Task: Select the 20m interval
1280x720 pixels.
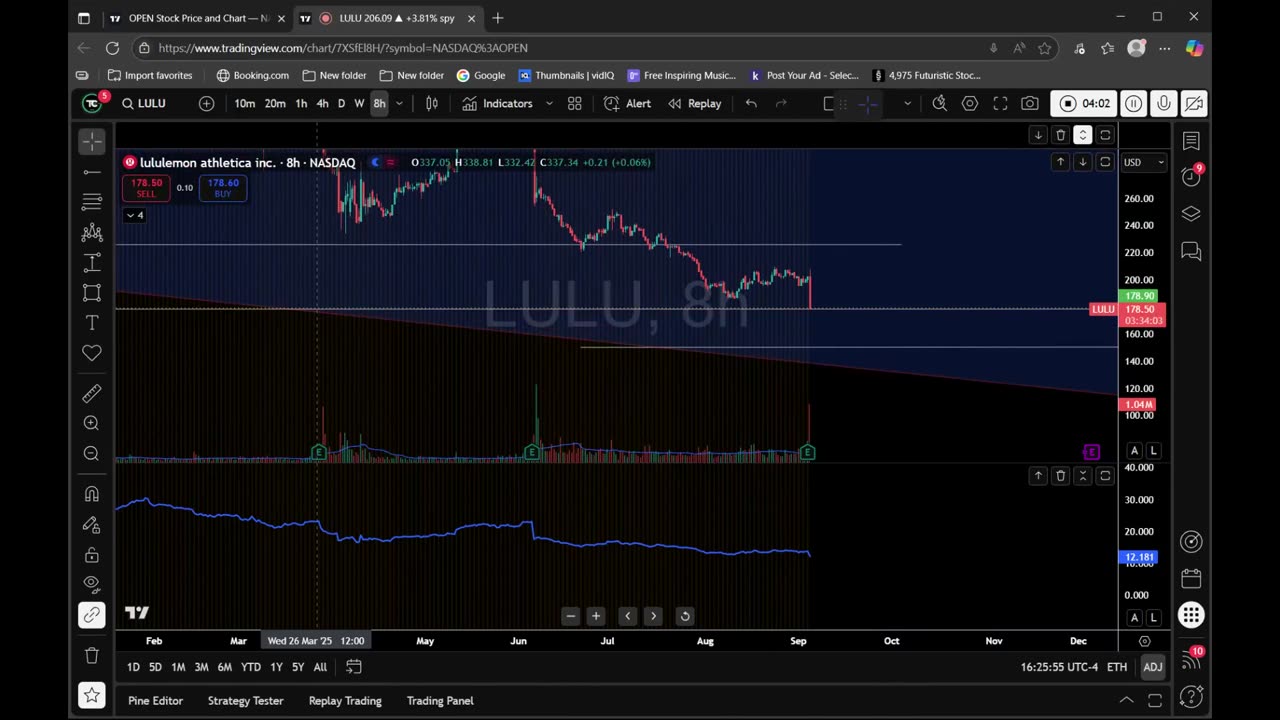Action: 275,103
